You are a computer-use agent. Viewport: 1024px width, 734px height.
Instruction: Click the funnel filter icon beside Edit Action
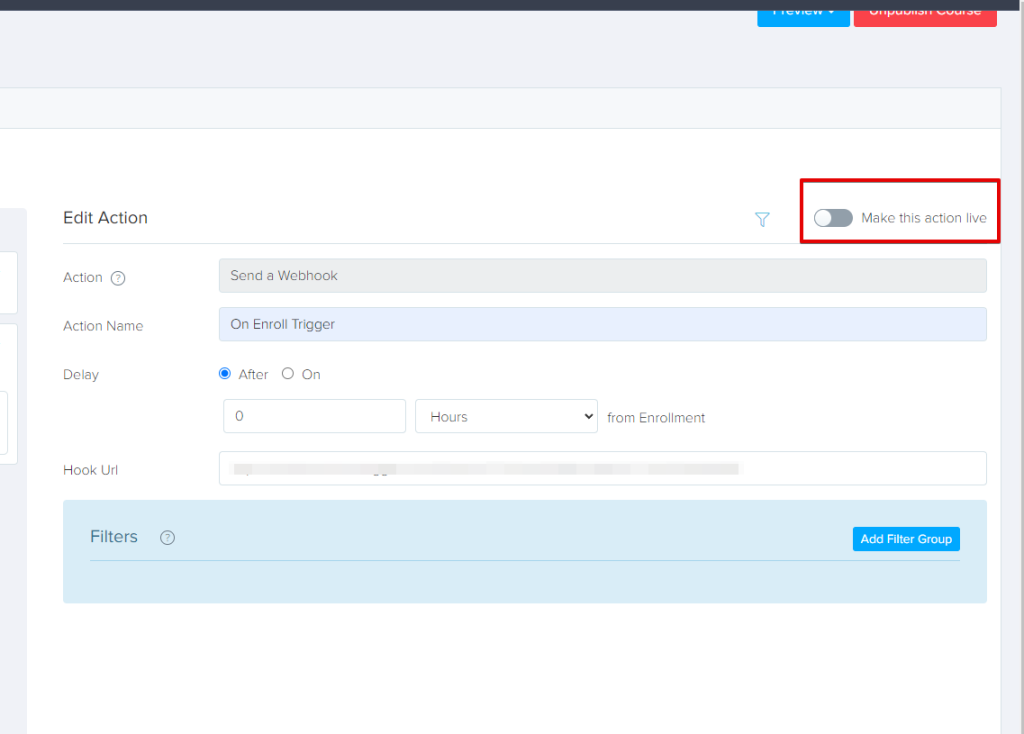pos(762,219)
